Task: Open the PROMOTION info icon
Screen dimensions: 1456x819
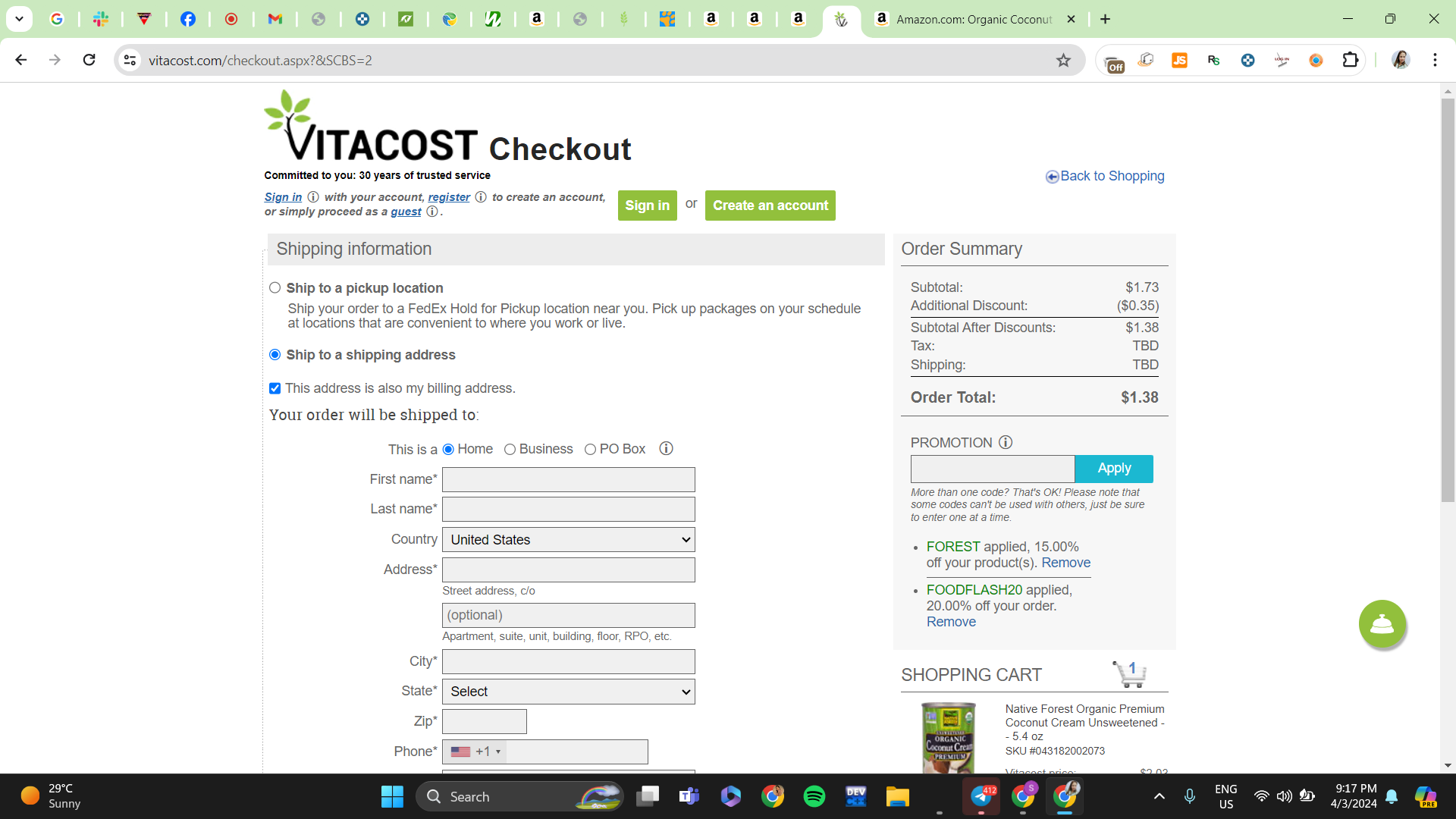Action: pyautogui.click(x=1006, y=442)
